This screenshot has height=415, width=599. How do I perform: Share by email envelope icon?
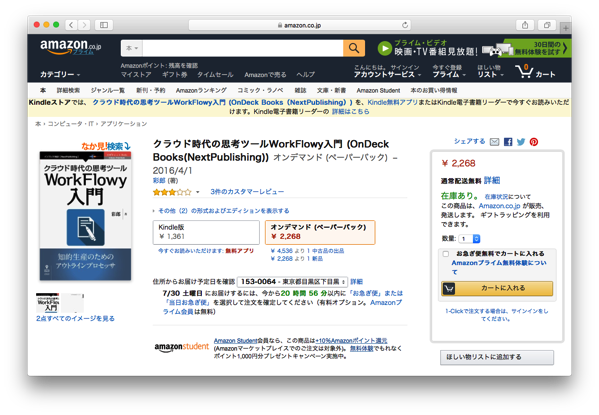(494, 142)
